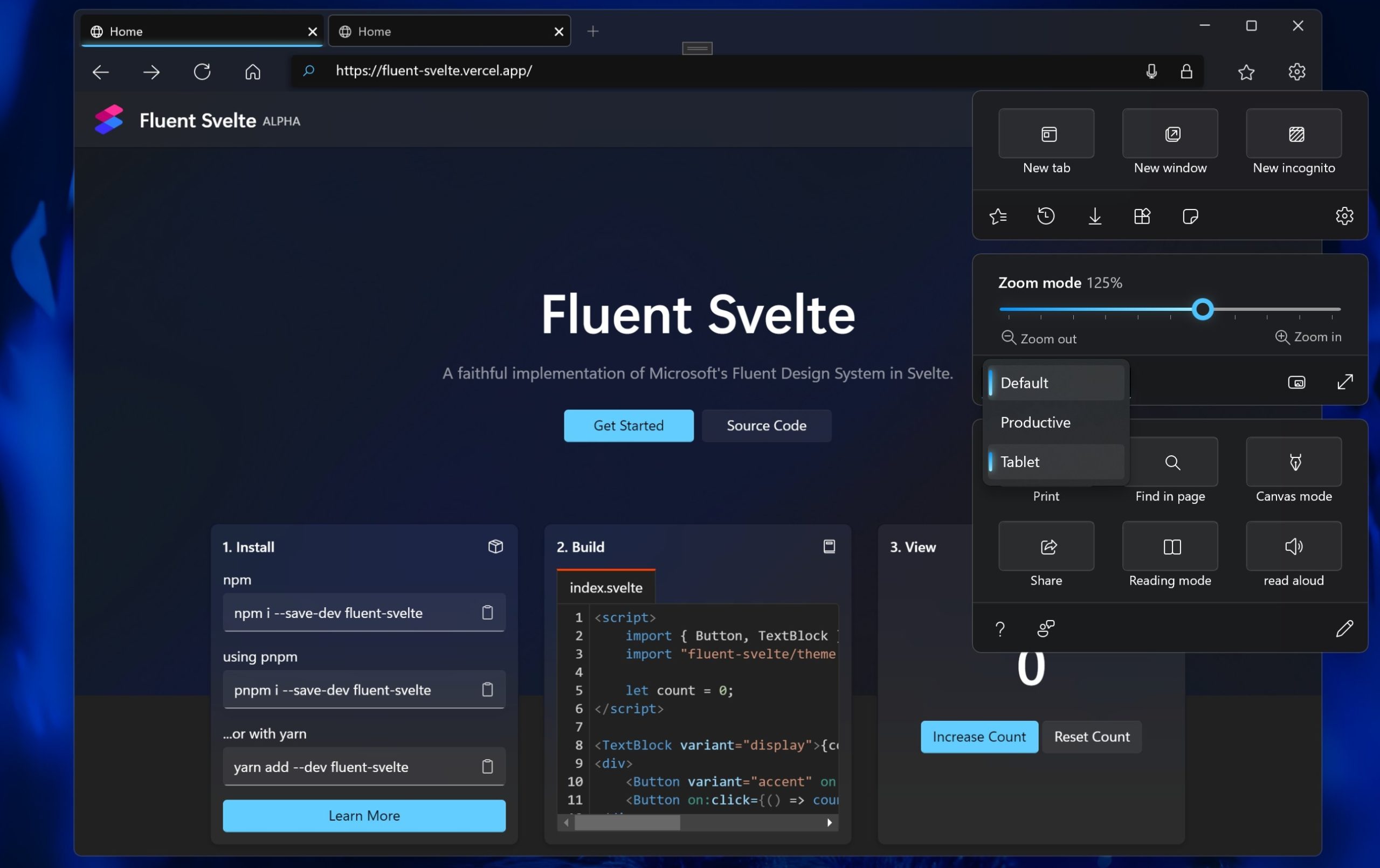This screenshot has width=1380, height=868.
Task: Edit menu layout with pencil icon
Action: click(x=1344, y=629)
